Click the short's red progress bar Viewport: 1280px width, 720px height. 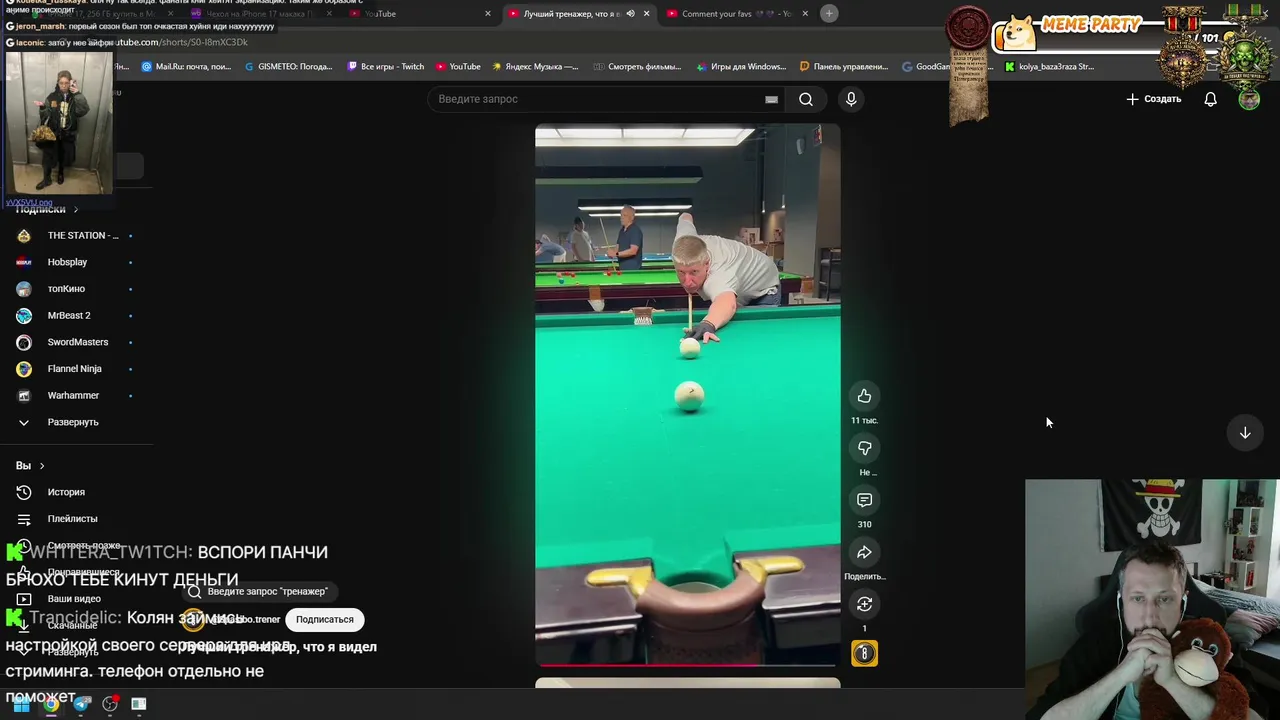click(x=688, y=665)
